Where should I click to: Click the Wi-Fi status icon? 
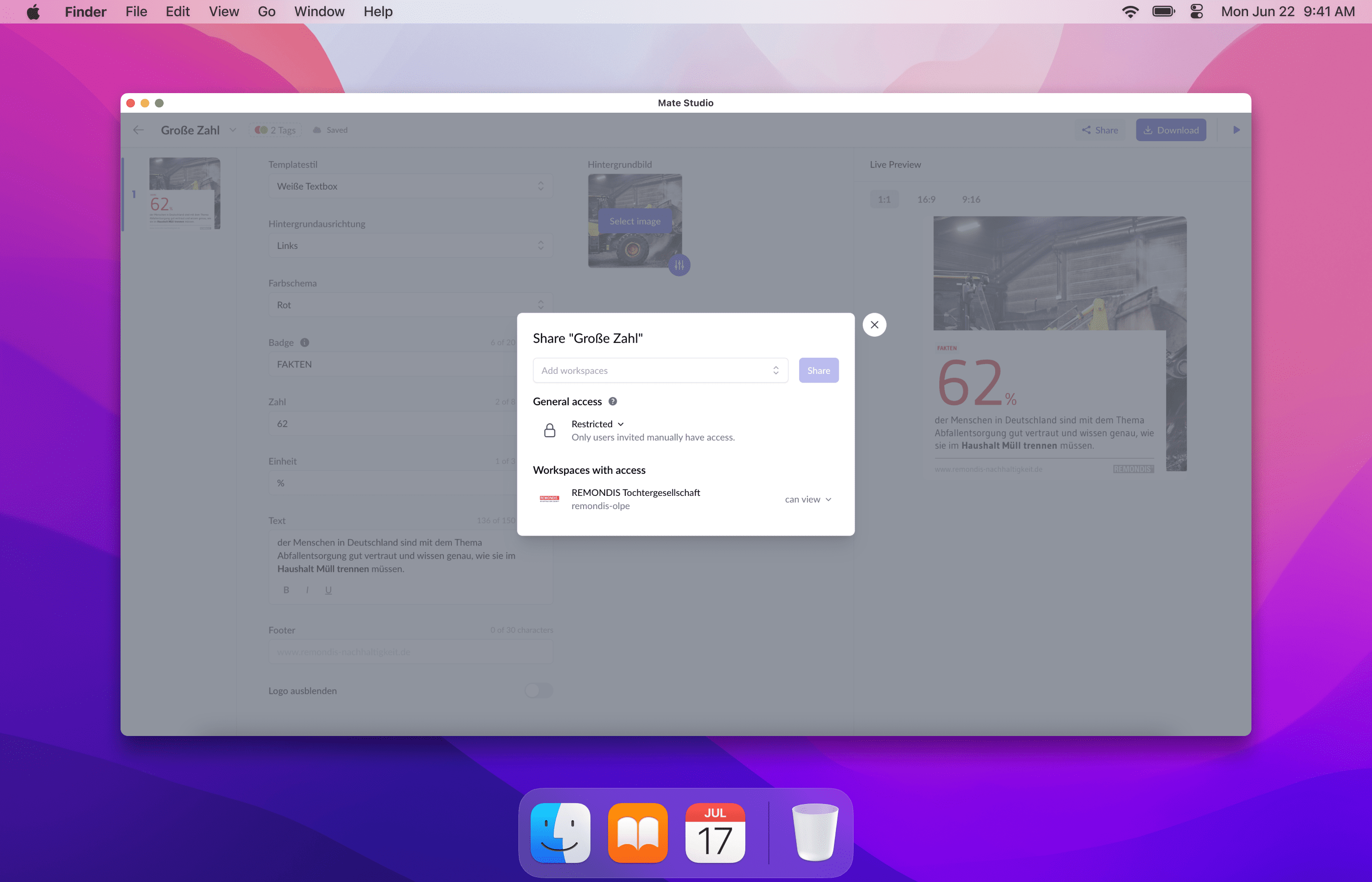point(1130,11)
